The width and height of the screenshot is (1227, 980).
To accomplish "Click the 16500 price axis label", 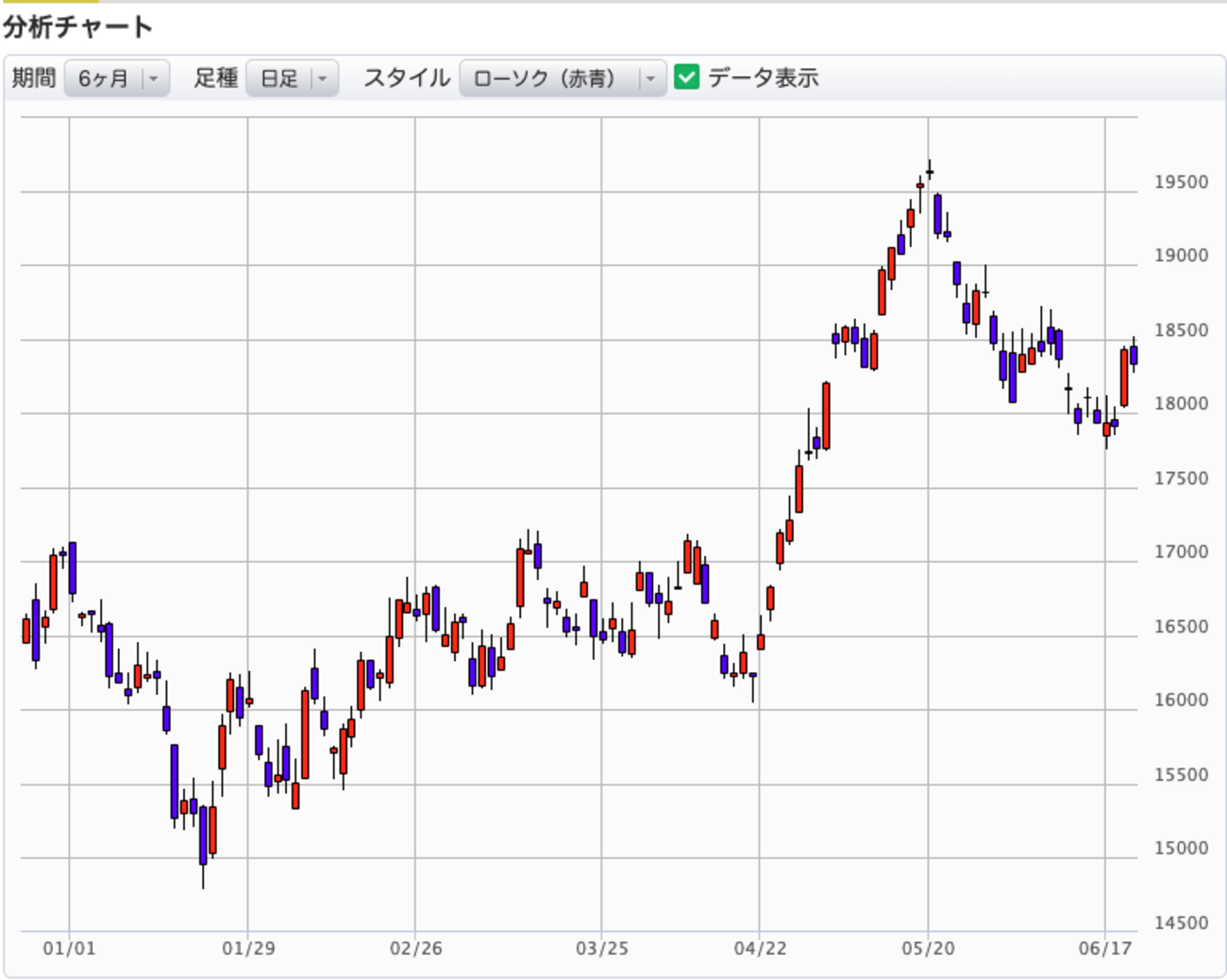I will pos(1181,626).
